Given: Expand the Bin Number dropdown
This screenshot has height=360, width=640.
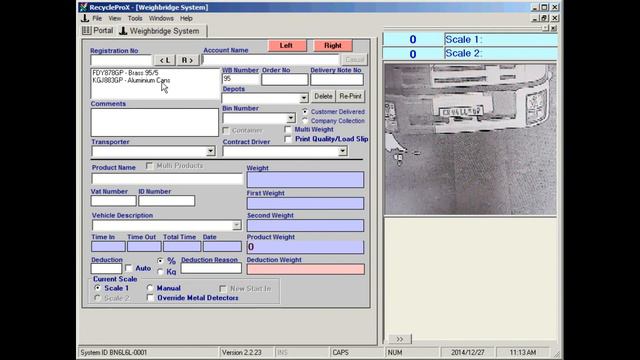Looking at the screenshot, I should tap(291, 118).
